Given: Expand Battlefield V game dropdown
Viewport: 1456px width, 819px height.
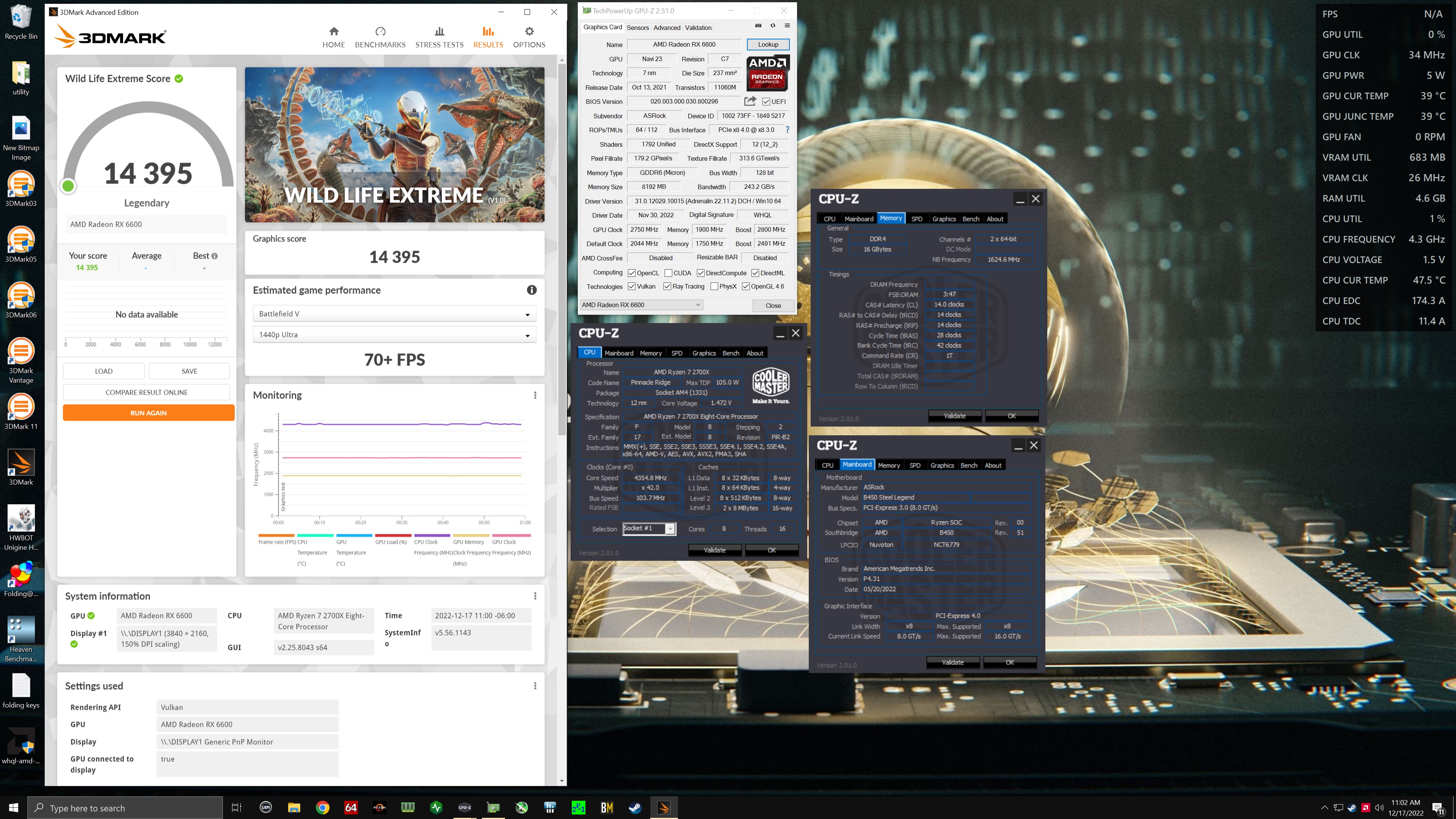Looking at the screenshot, I should (394, 314).
